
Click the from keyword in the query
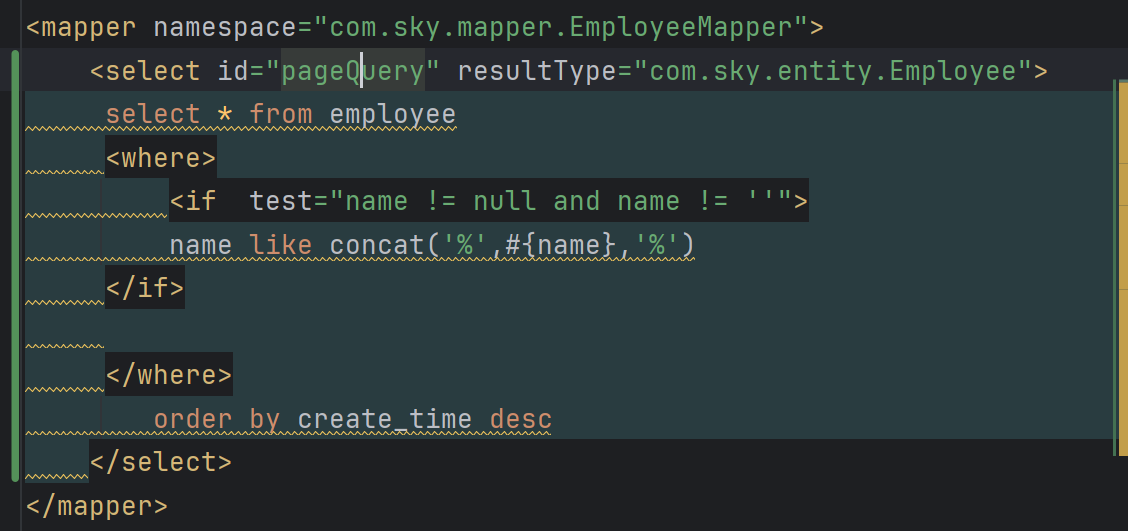[281, 114]
